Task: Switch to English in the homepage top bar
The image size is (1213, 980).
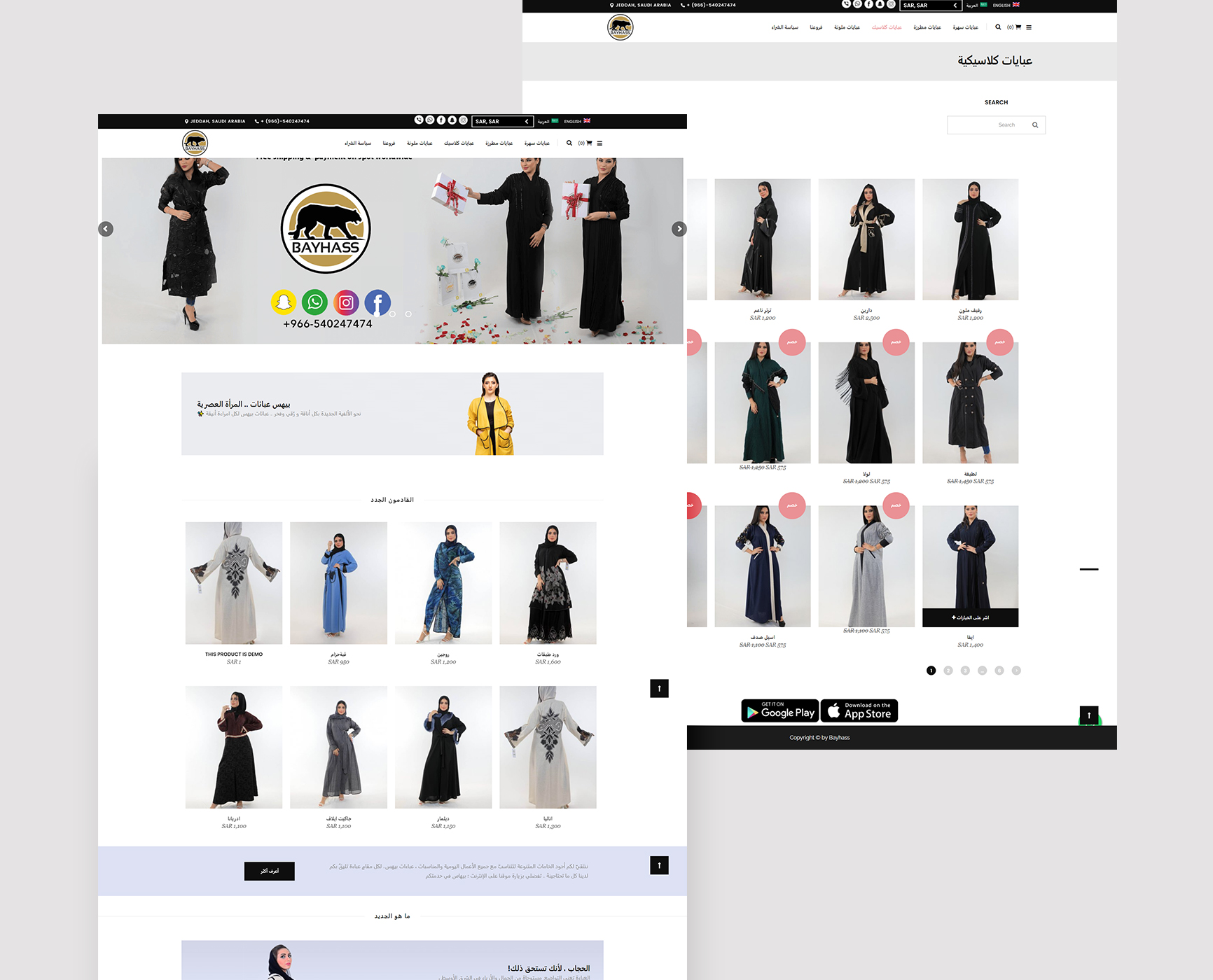Action: [x=577, y=121]
